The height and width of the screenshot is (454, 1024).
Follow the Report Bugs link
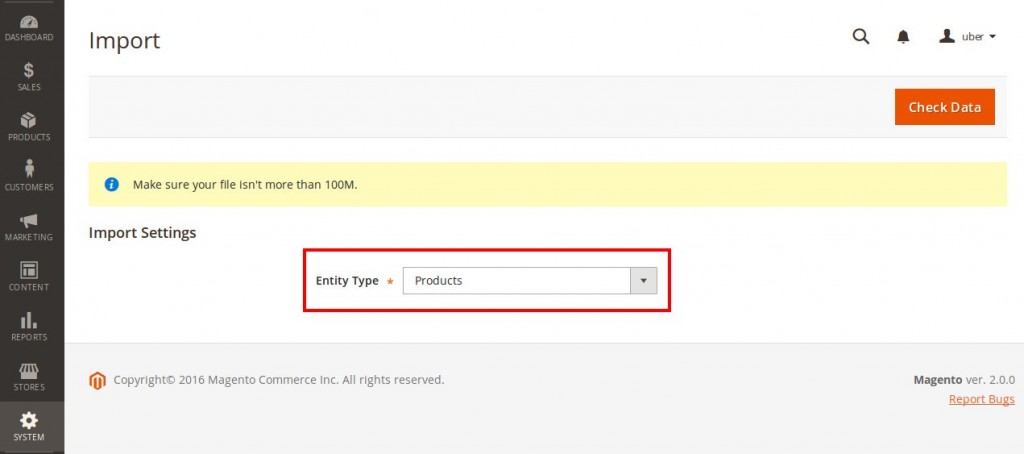(981, 400)
